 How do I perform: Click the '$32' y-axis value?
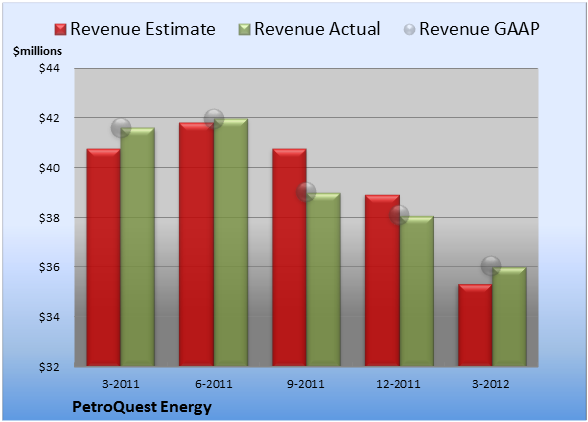click(49, 366)
